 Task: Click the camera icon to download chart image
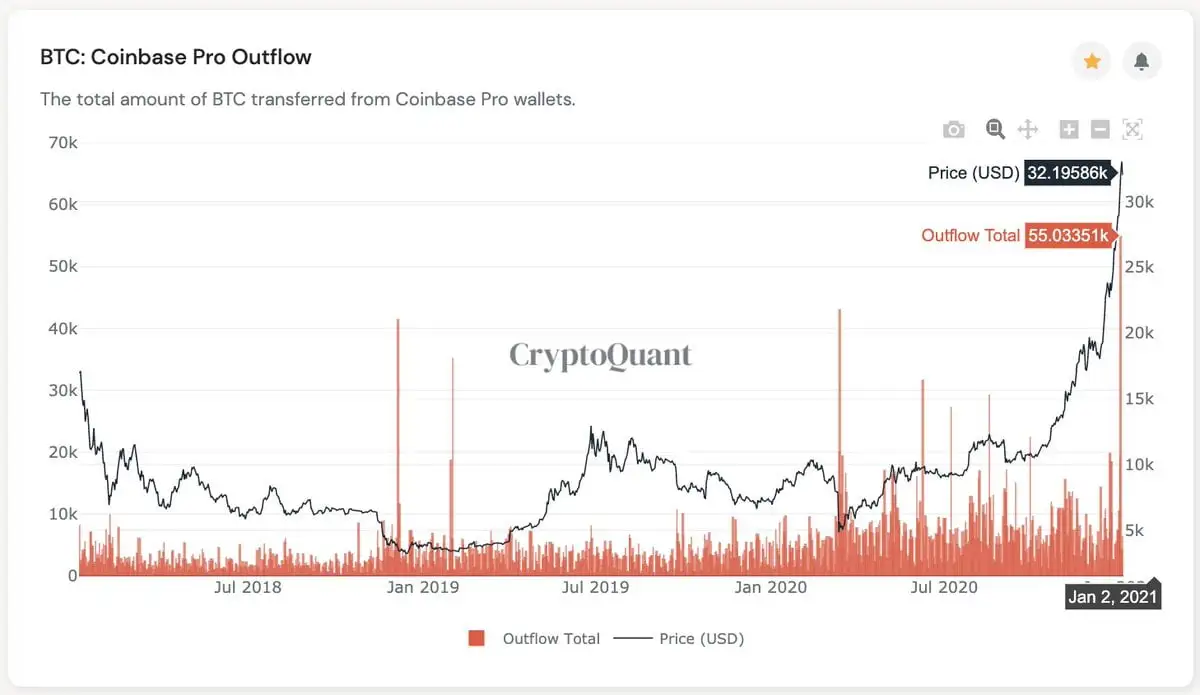[x=953, y=130]
